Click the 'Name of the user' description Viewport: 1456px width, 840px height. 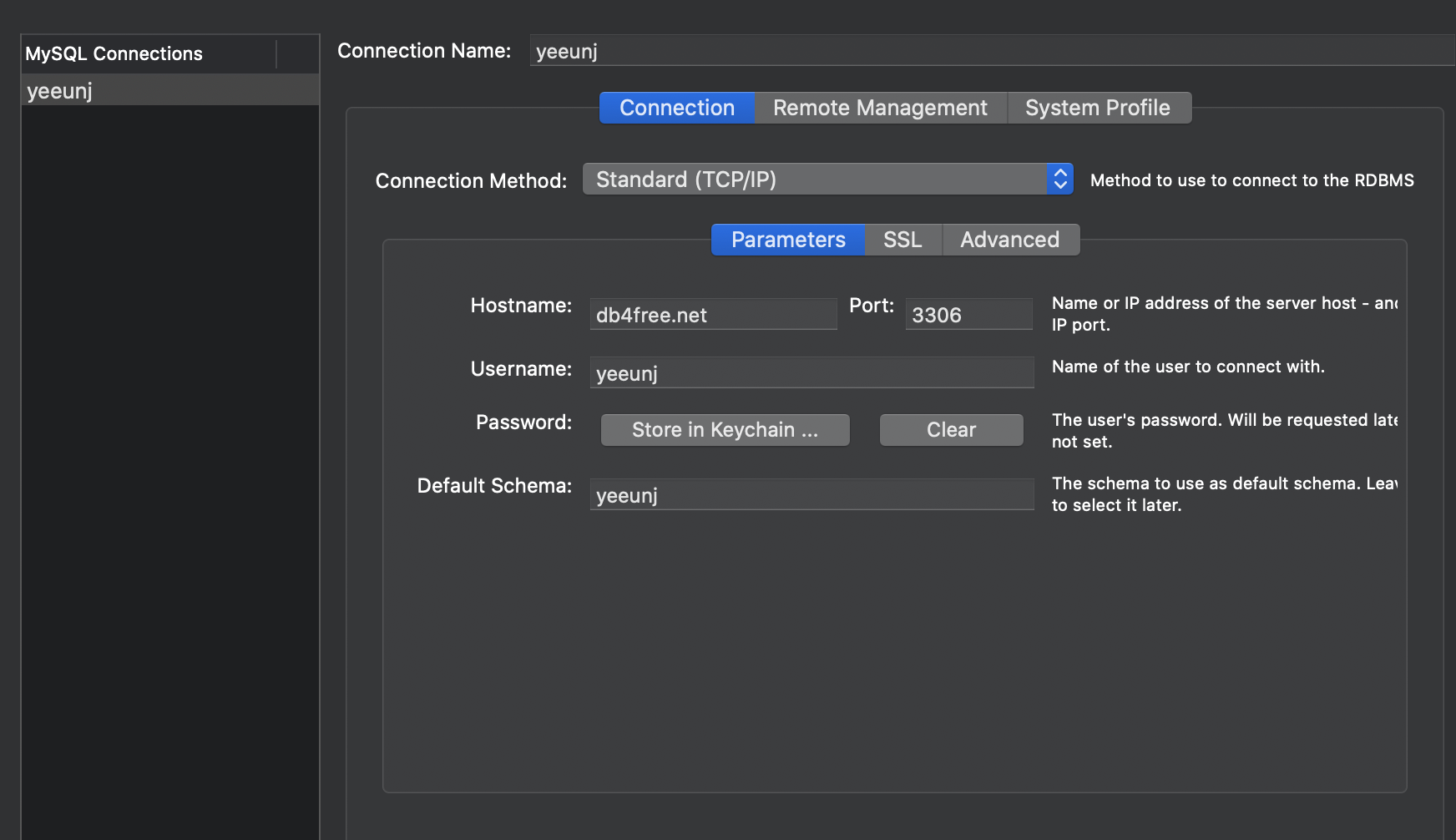click(1188, 367)
